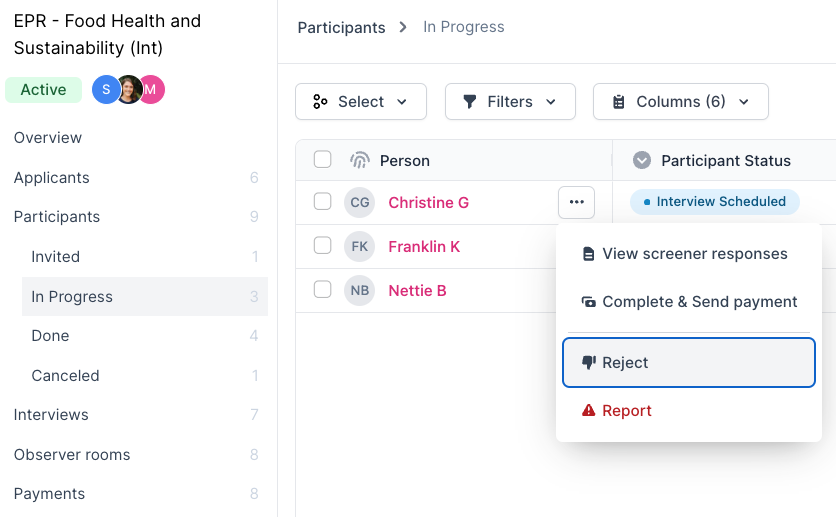Screen dimensions: 836x517
Task: Click the blue S collaborator avatar
Action: click(x=105, y=90)
